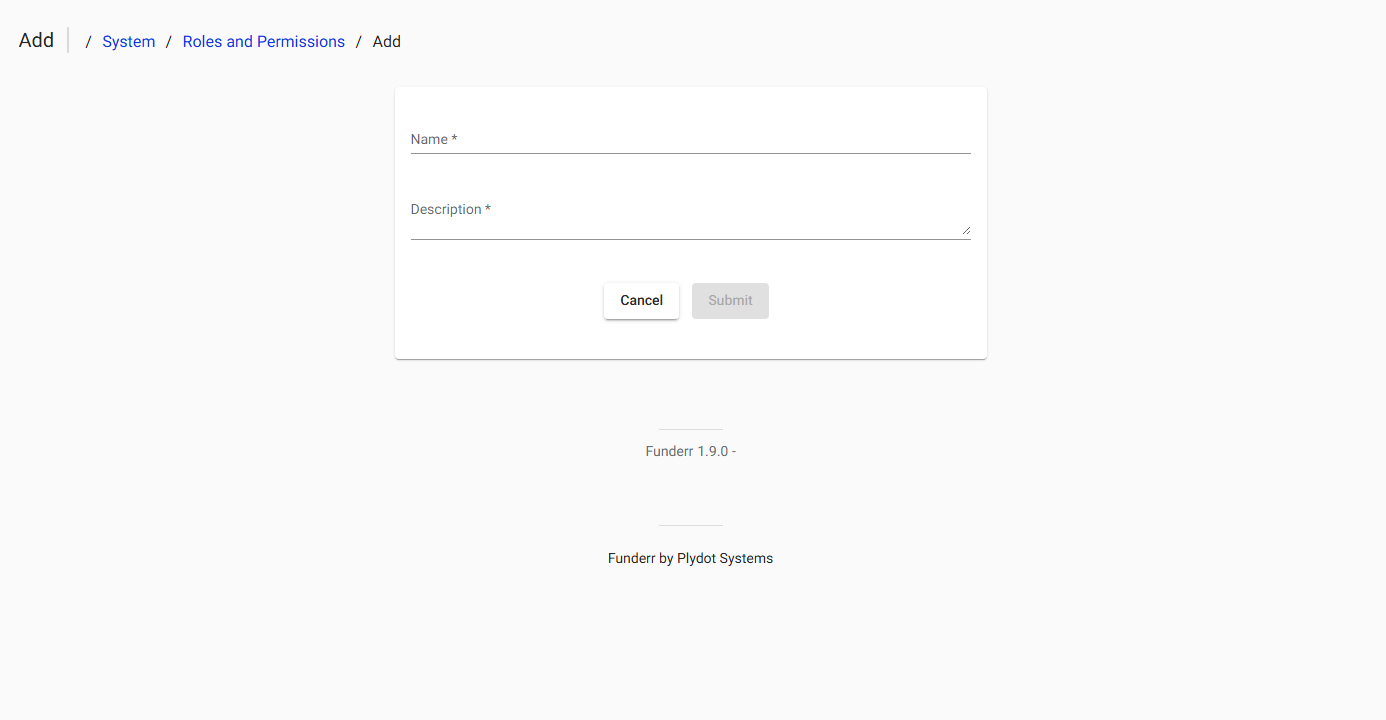Click the slash before the Add breadcrumb
1386x720 pixels.
tap(359, 42)
